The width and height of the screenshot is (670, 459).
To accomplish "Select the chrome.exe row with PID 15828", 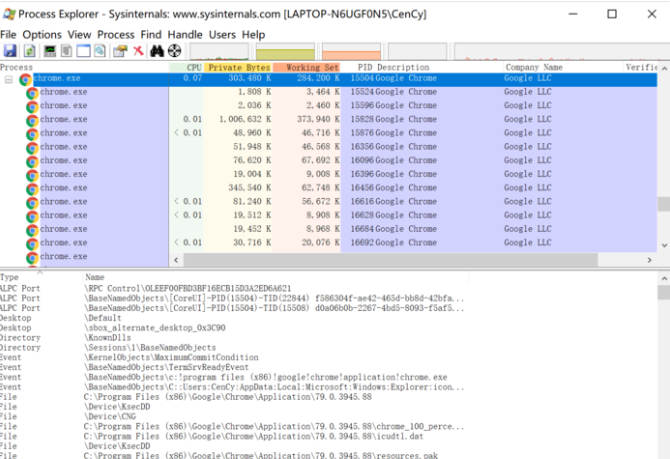I will point(328,119).
